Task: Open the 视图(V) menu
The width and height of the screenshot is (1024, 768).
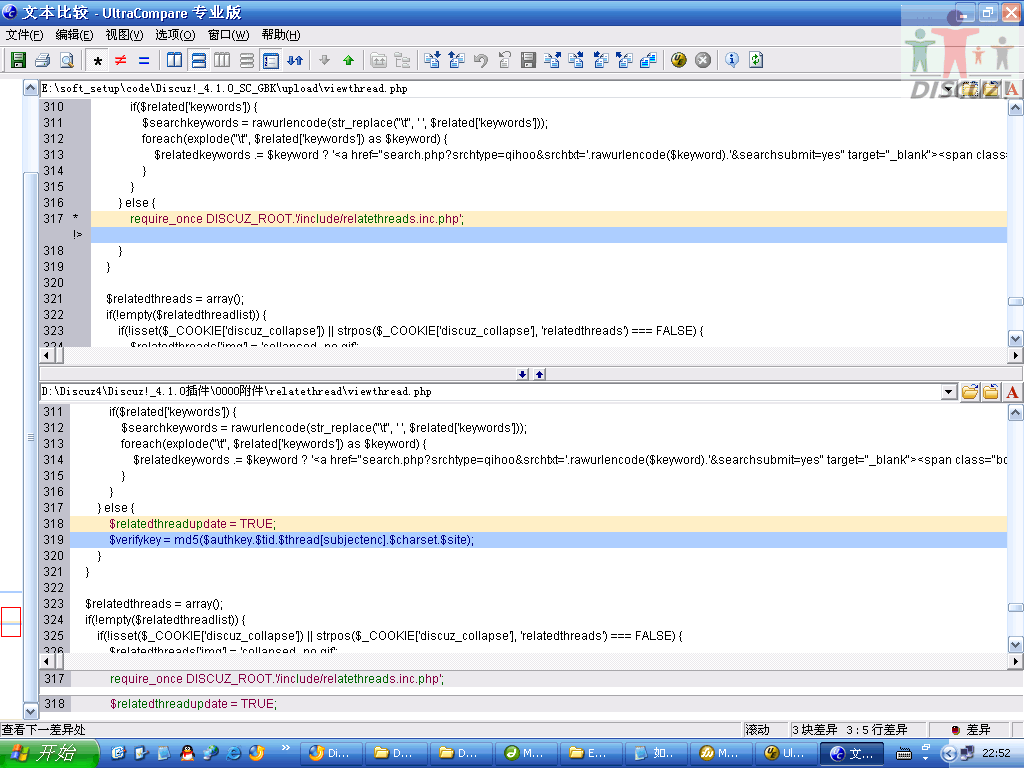Action: 124,35
